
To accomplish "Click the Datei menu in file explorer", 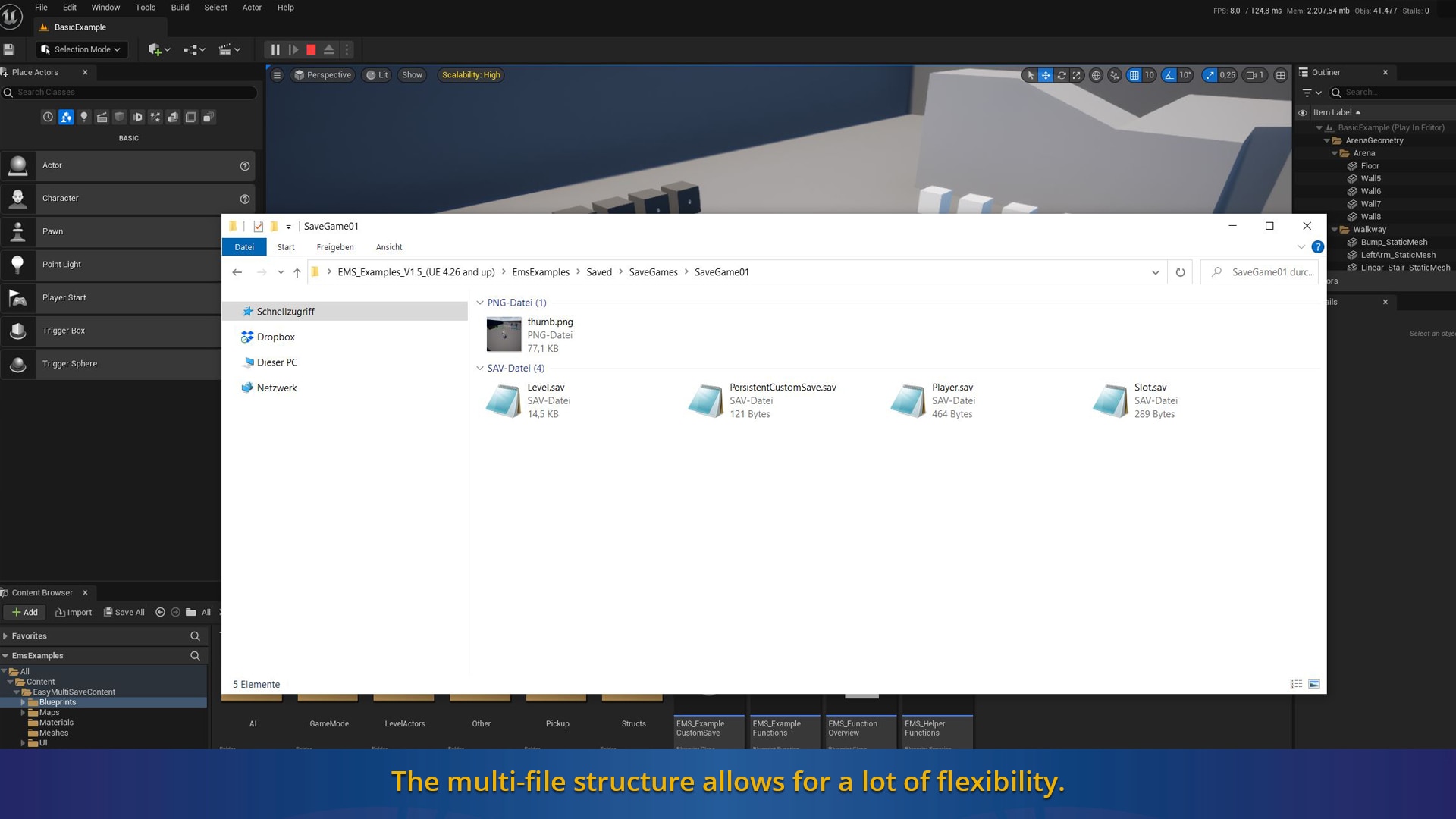I will click(x=245, y=247).
